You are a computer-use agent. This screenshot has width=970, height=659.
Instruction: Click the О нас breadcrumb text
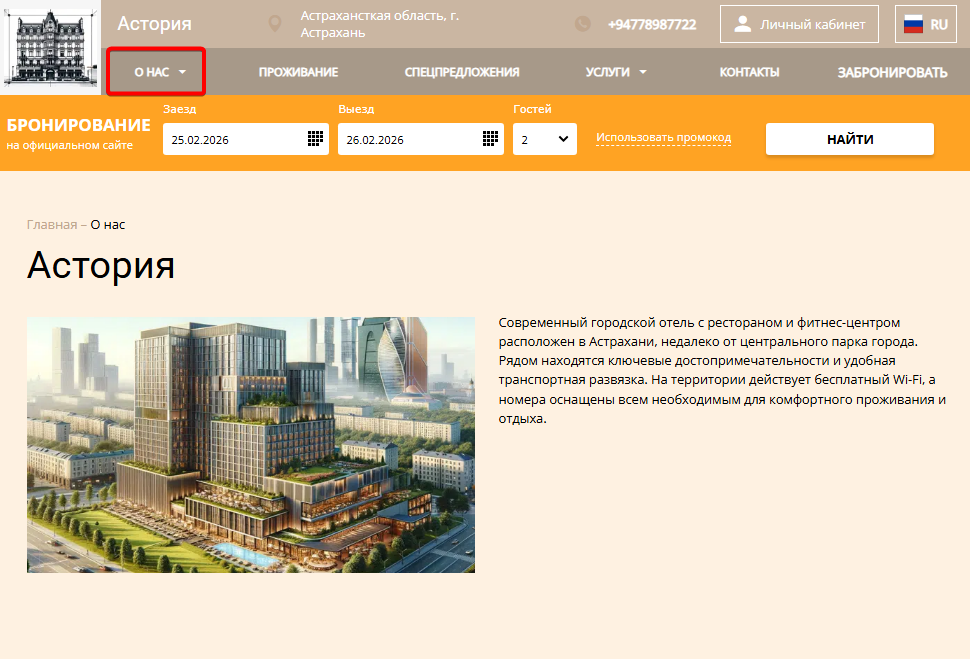tap(108, 225)
